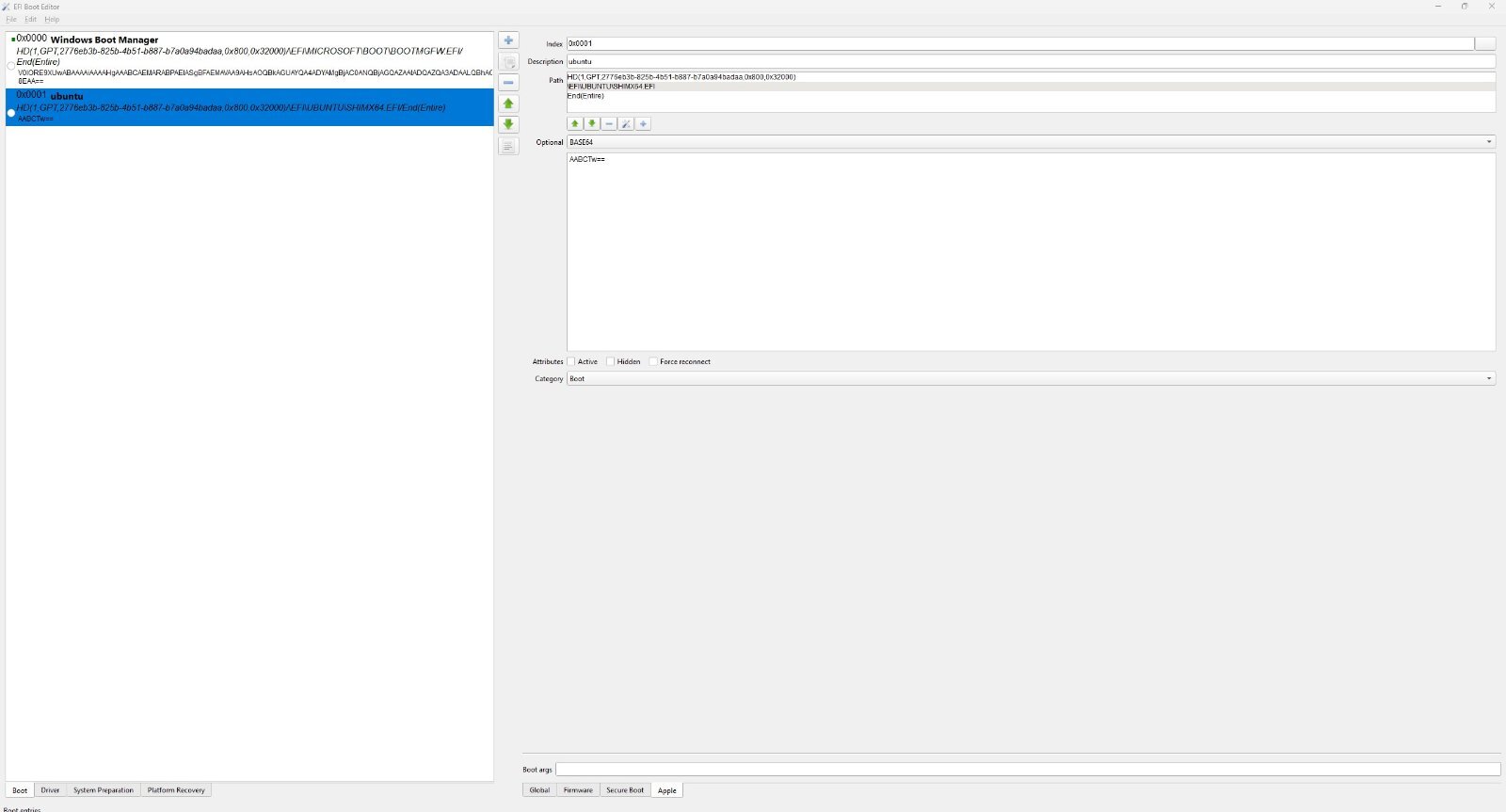Image resolution: width=1506 pixels, height=812 pixels.
Task: Select the ubuntu boot entry
Action: (249, 107)
